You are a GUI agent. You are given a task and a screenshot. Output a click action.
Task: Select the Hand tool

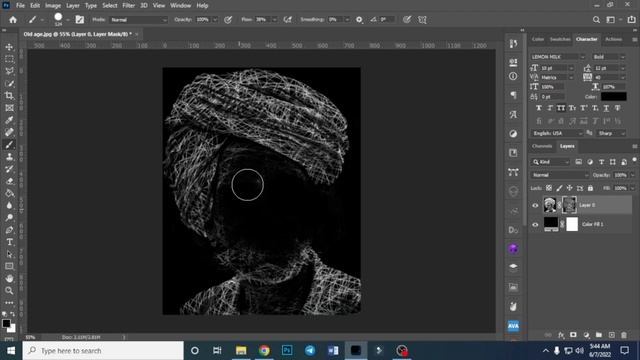(x=9, y=278)
